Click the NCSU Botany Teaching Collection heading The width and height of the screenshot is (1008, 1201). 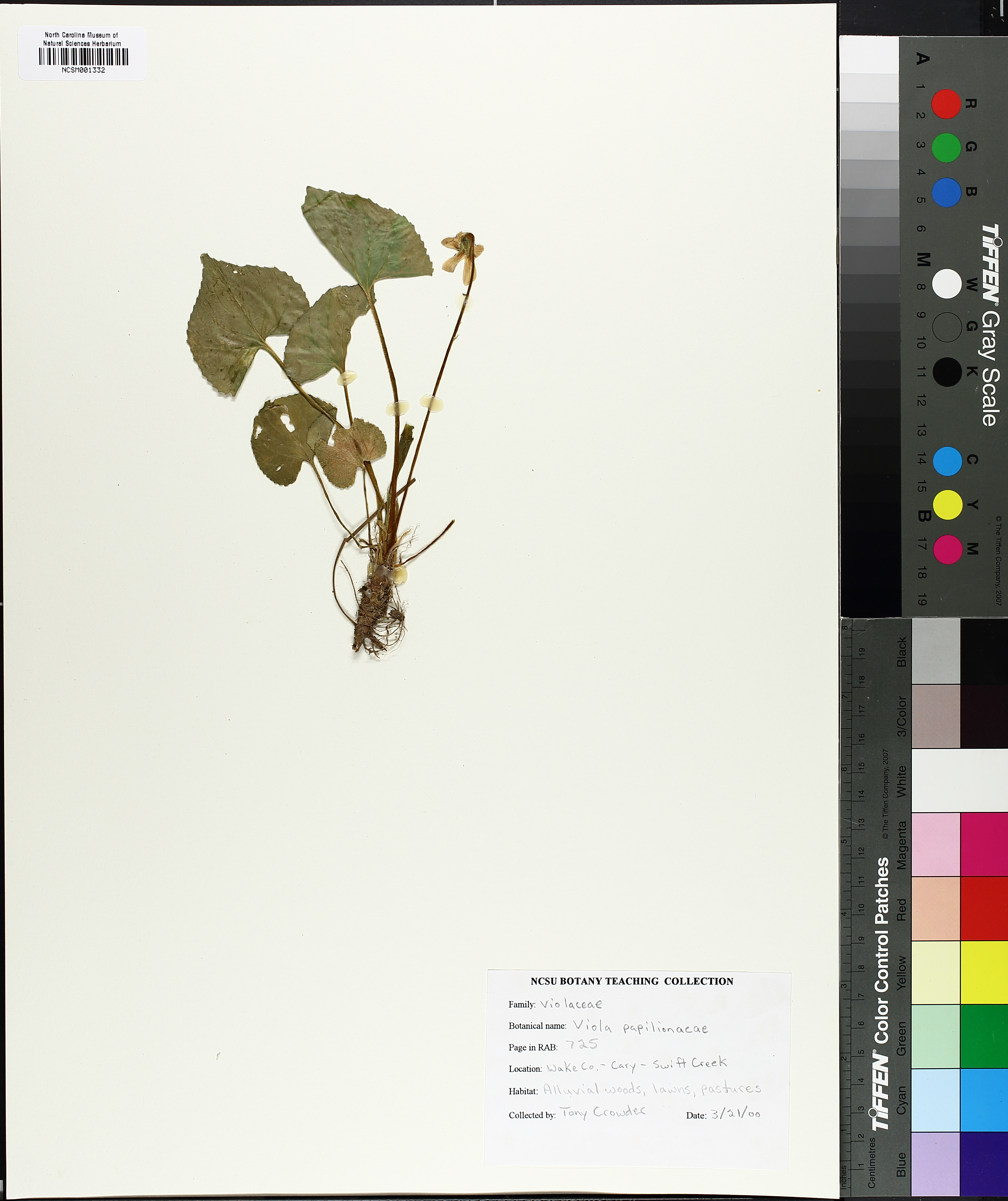[x=631, y=981]
